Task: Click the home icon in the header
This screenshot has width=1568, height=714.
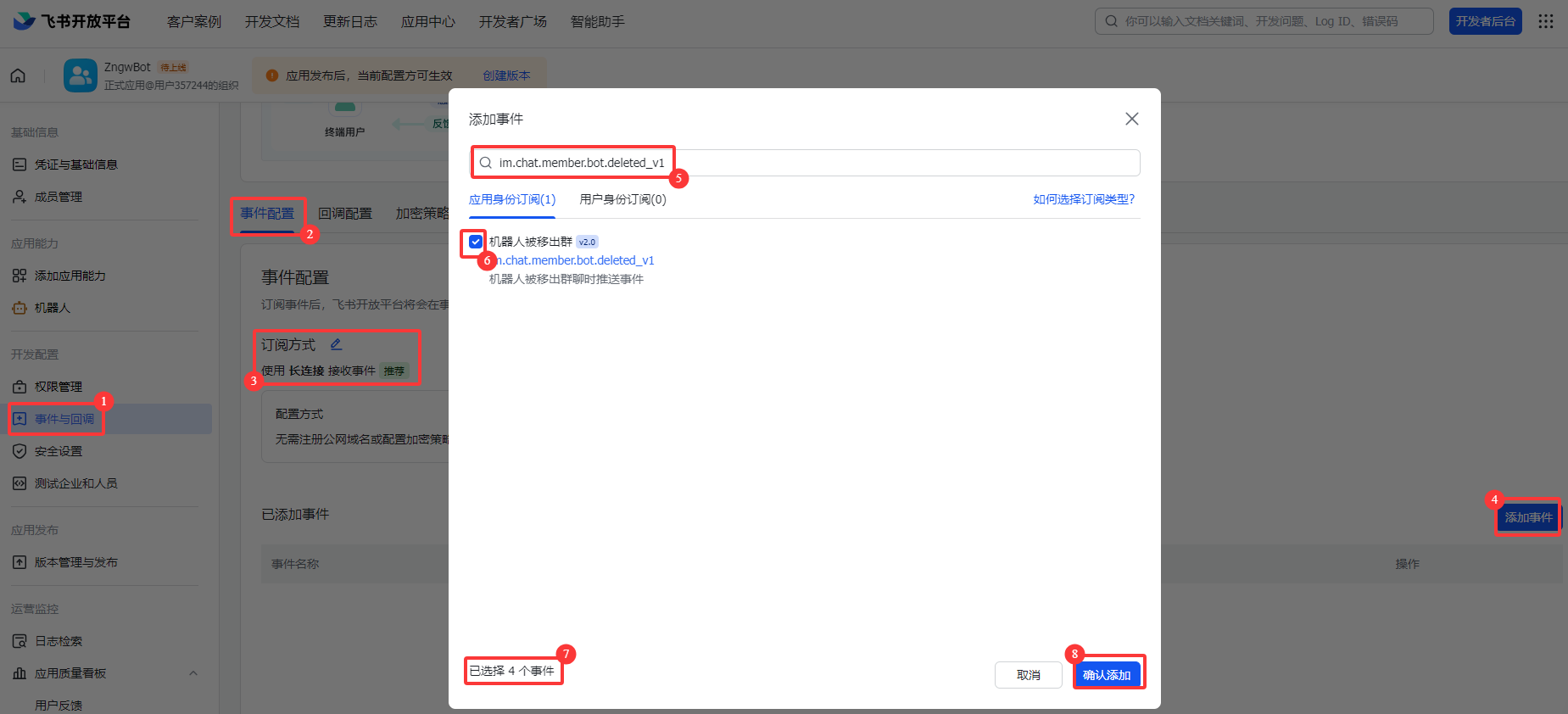Action: pos(18,75)
